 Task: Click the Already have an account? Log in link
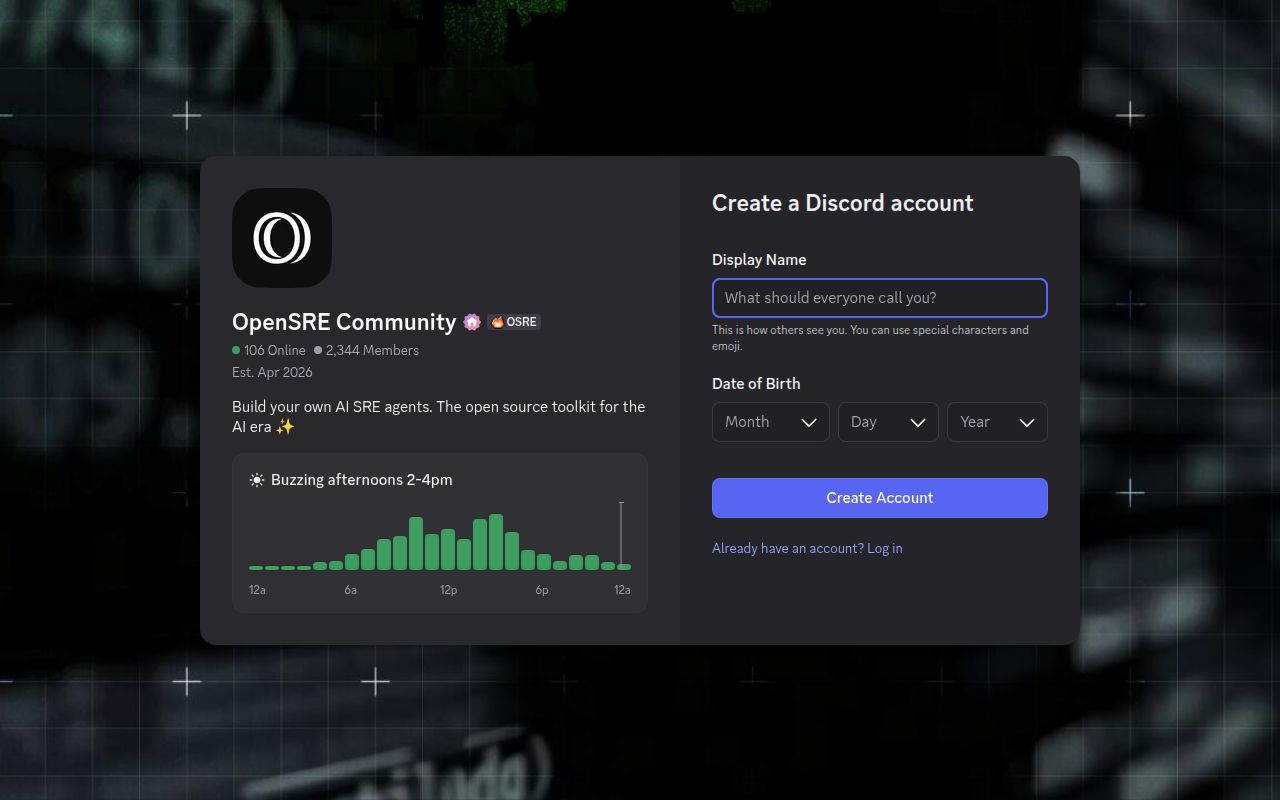coord(807,548)
